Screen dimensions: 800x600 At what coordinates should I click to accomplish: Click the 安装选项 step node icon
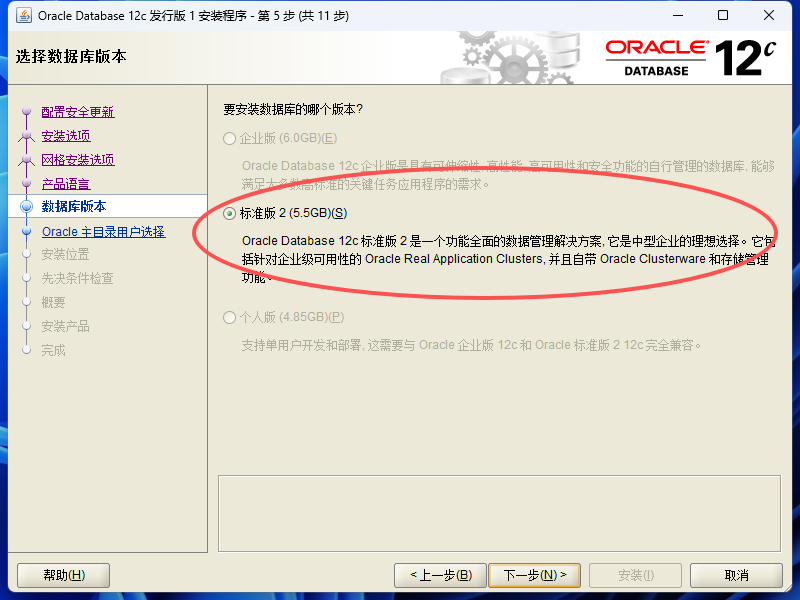click(27, 136)
